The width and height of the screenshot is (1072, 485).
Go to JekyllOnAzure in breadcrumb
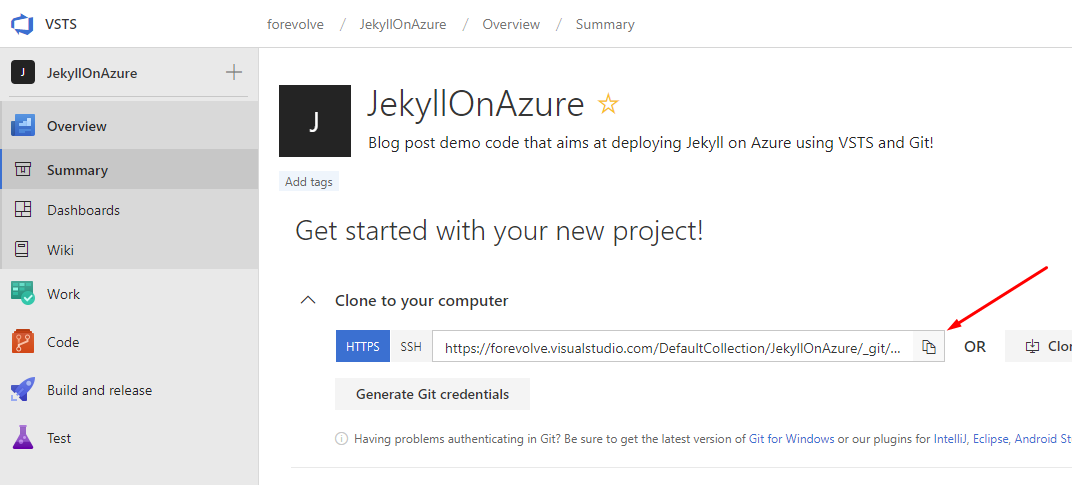[x=403, y=25]
